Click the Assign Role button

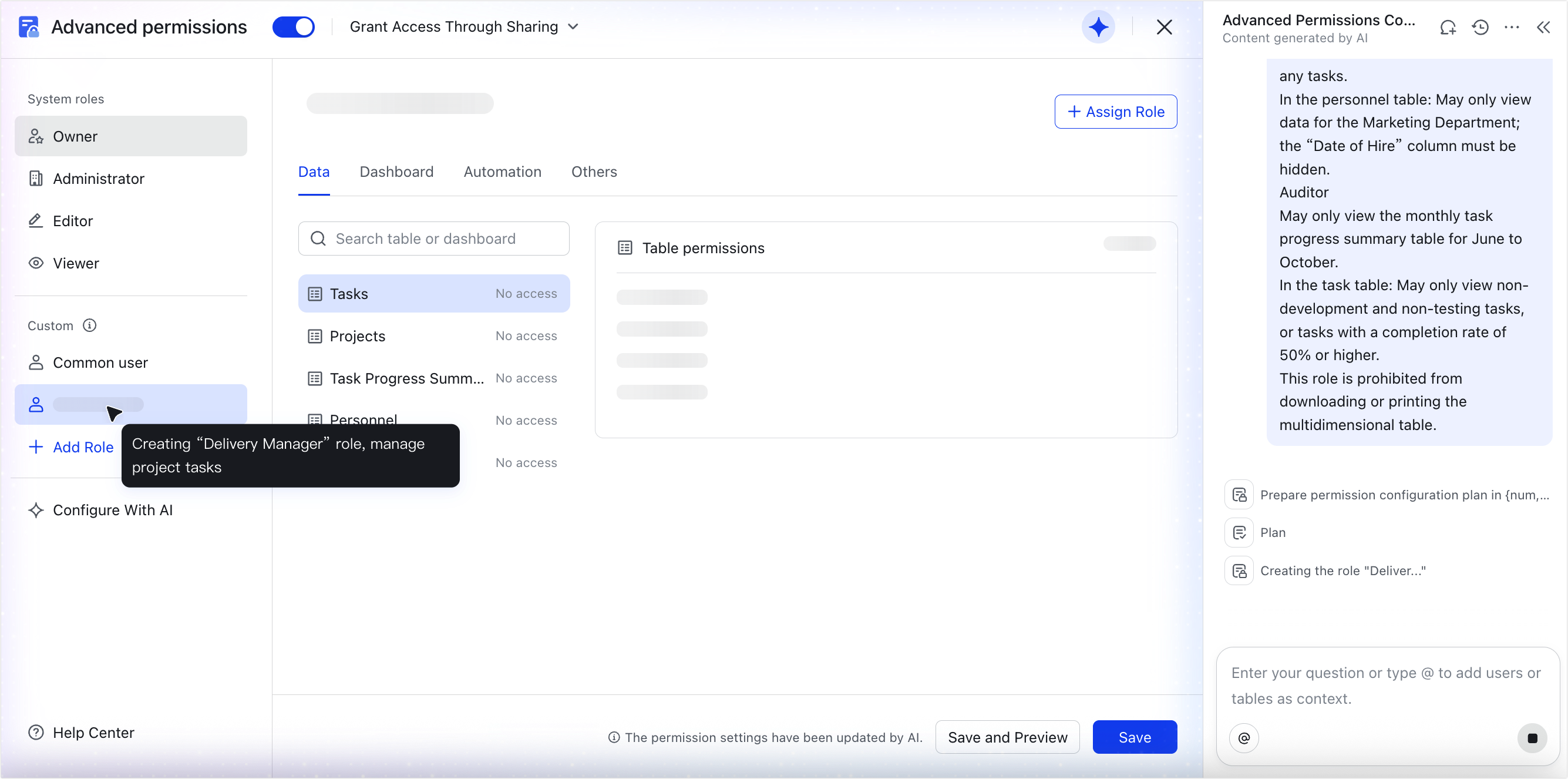pos(1116,112)
